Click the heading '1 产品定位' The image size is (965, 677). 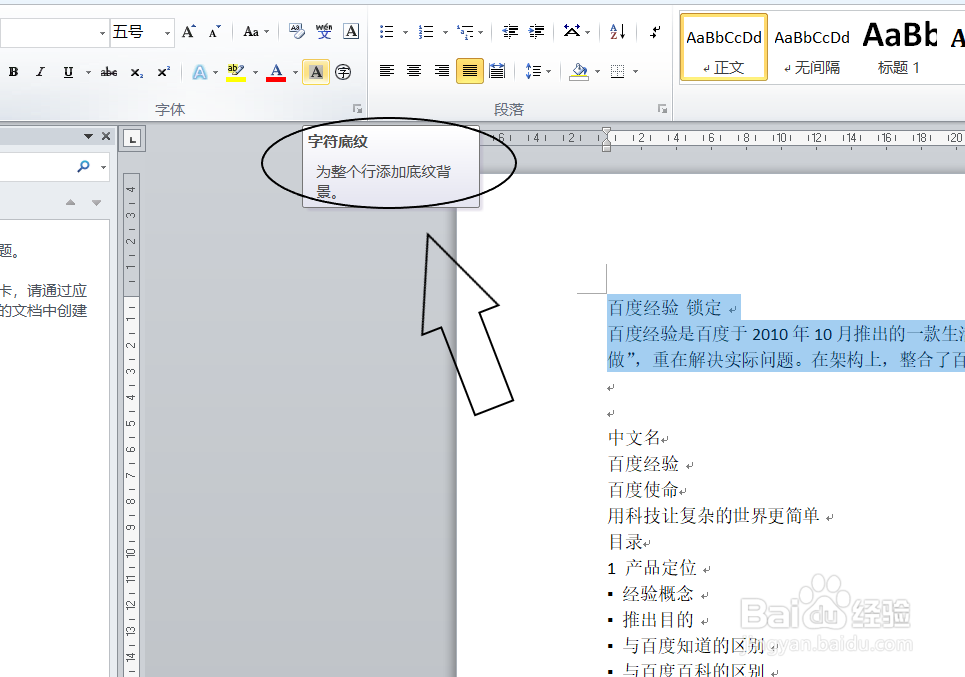tap(652, 567)
